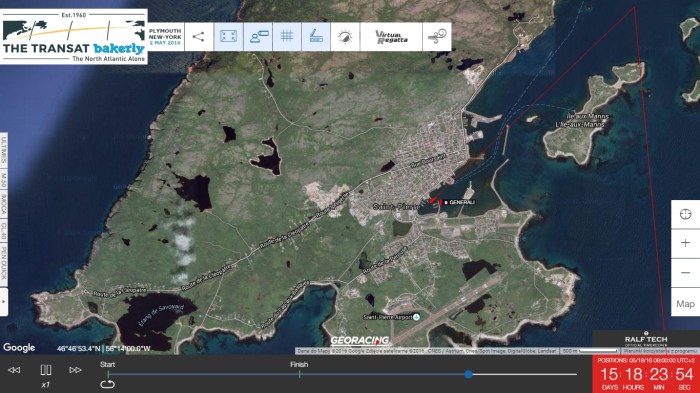Image resolution: width=700 pixels, height=393 pixels.
Task: Toggle the map grid overlay icon
Action: tap(287, 36)
